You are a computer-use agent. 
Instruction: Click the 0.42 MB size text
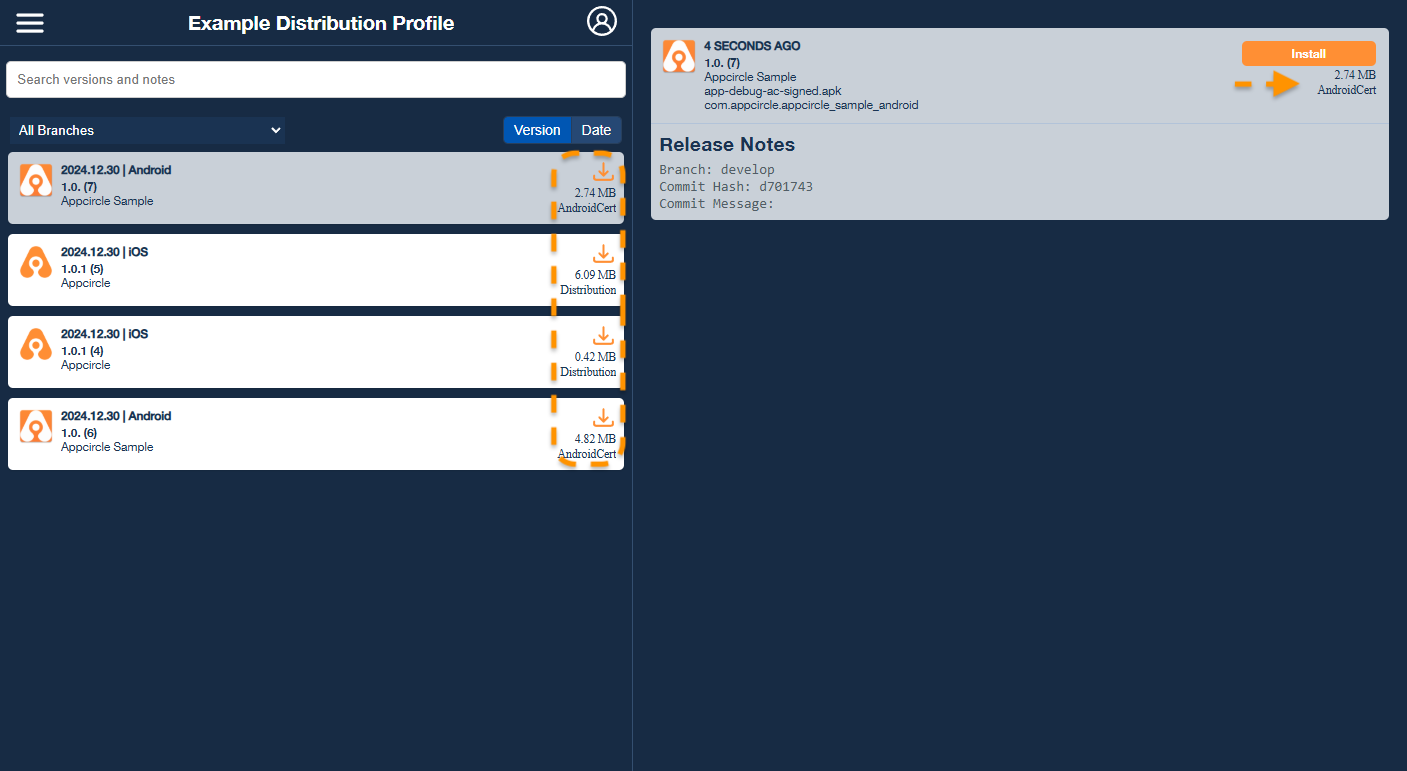(595, 356)
